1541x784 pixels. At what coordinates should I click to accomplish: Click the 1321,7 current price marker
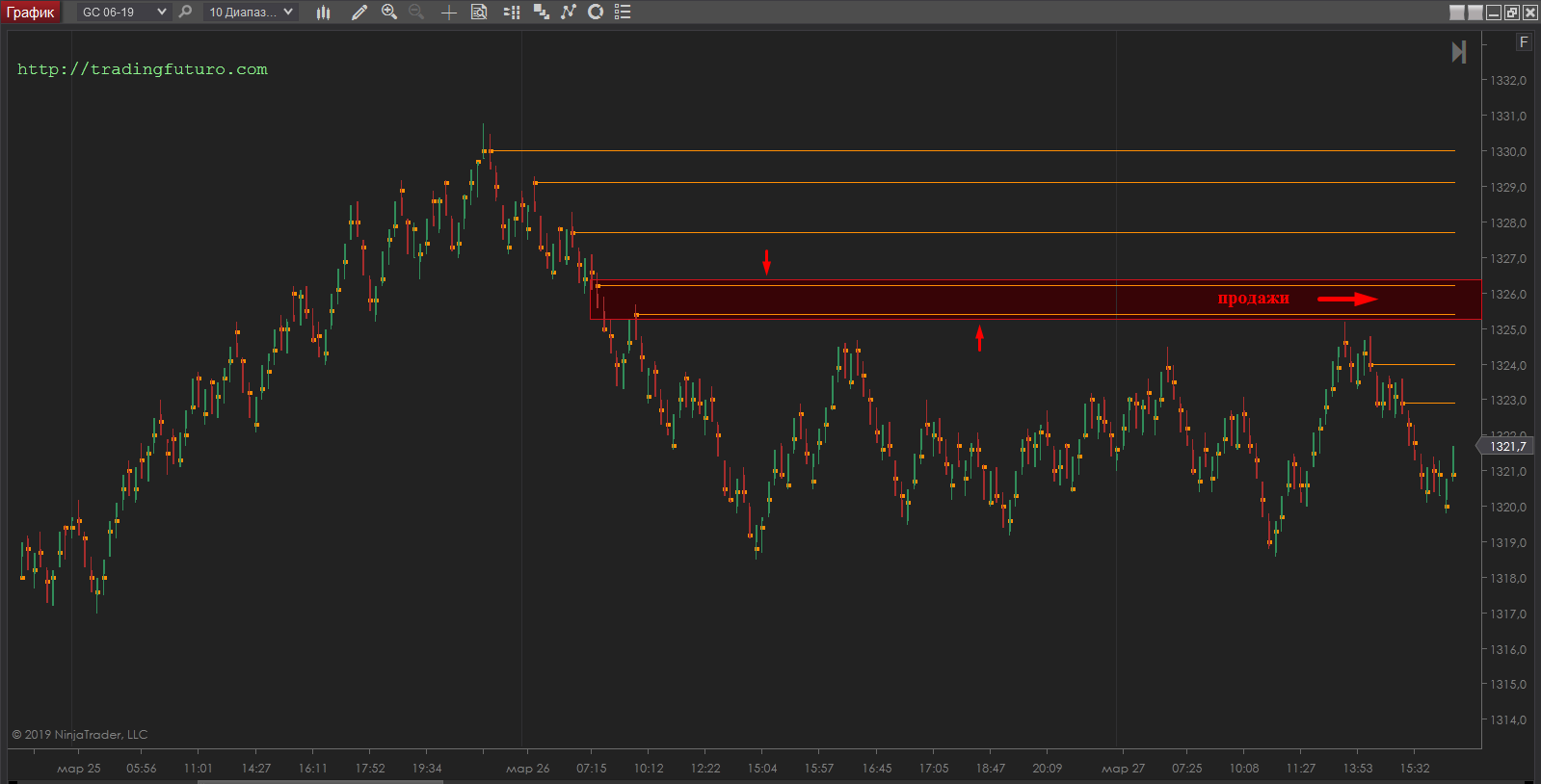pyautogui.click(x=1507, y=446)
